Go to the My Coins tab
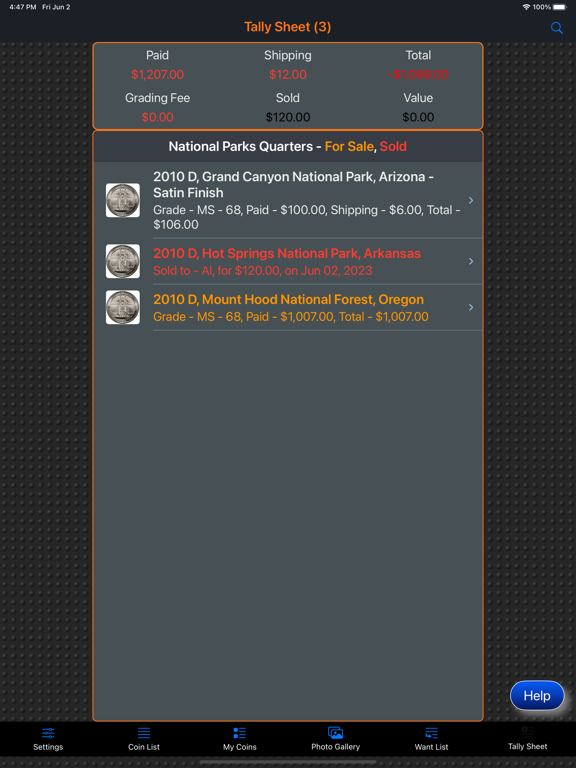Viewport: 576px width, 768px height. (240, 739)
